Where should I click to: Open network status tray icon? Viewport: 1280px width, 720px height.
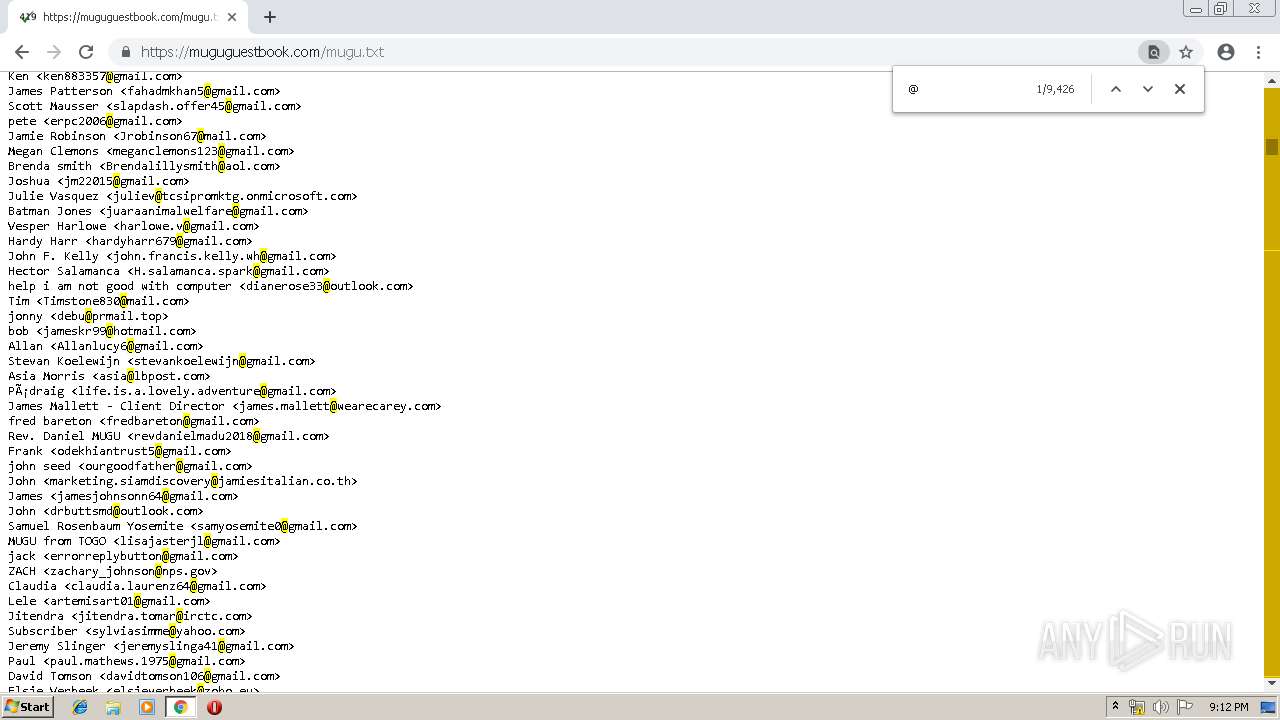click(x=1137, y=707)
